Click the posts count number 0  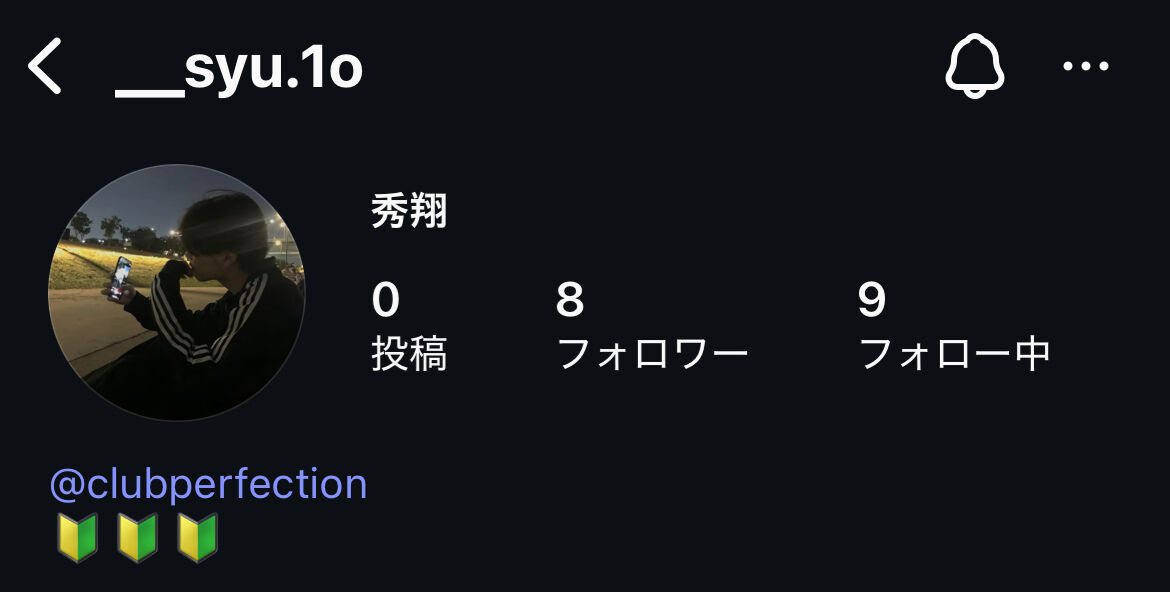point(385,300)
